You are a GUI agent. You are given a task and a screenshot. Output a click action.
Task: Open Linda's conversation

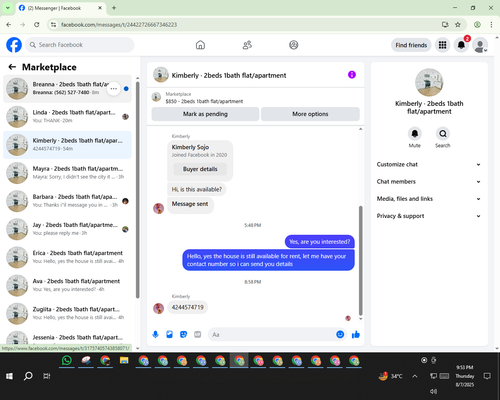pyautogui.click(x=67, y=117)
